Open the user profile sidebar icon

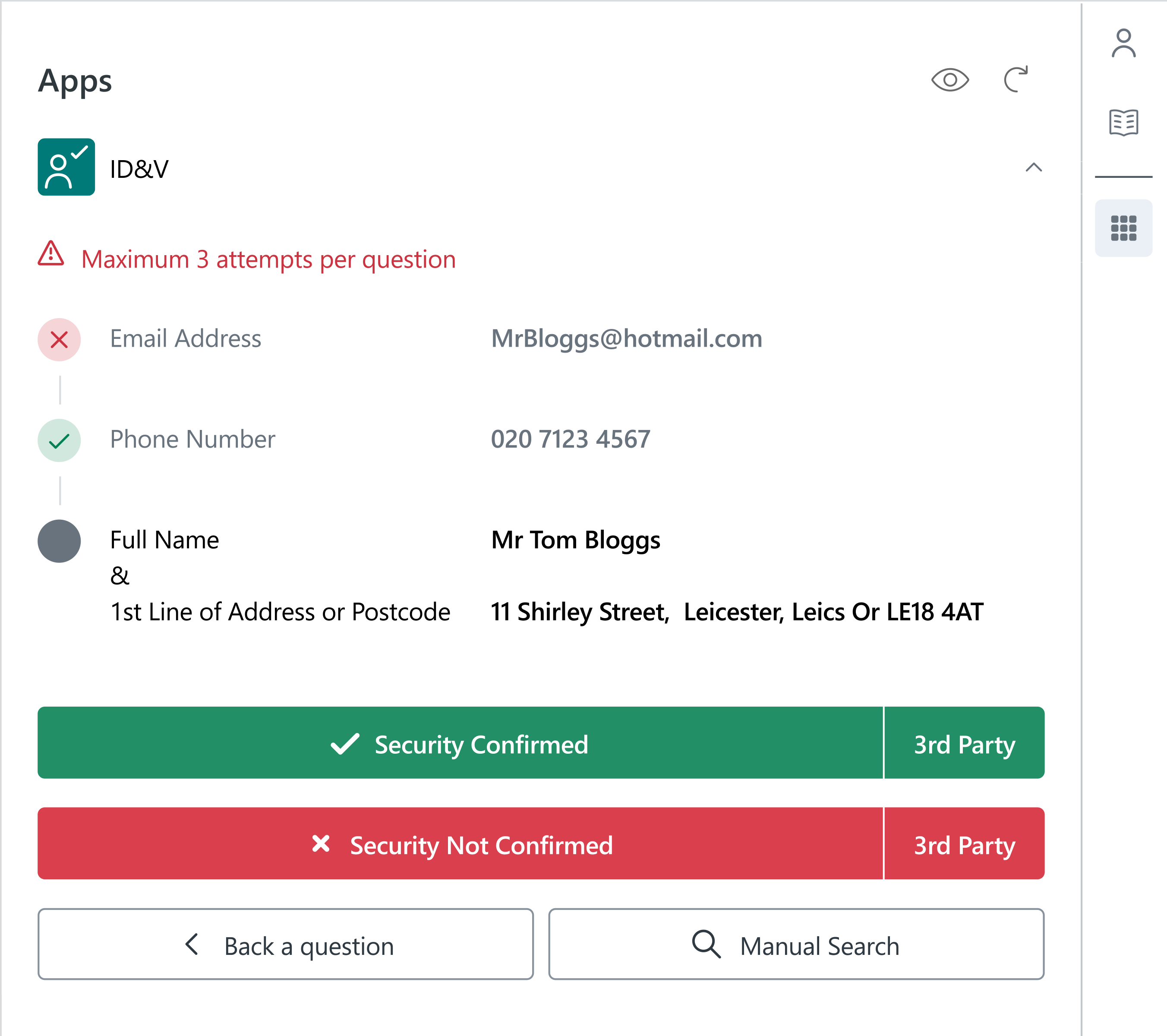coord(1123,44)
